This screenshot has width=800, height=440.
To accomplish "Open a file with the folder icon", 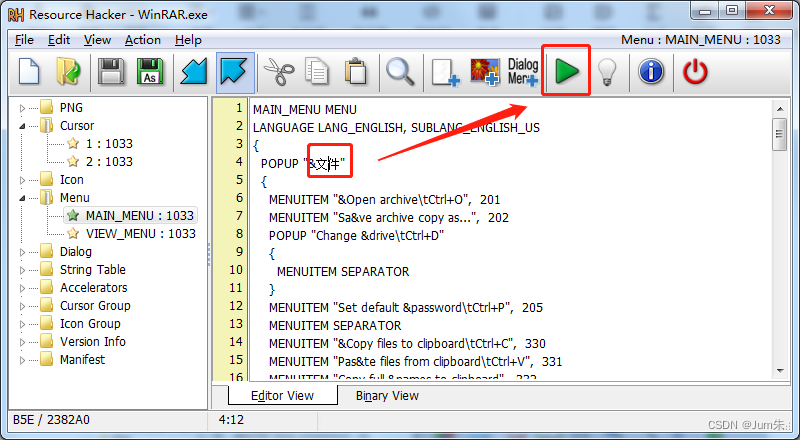I will point(68,71).
